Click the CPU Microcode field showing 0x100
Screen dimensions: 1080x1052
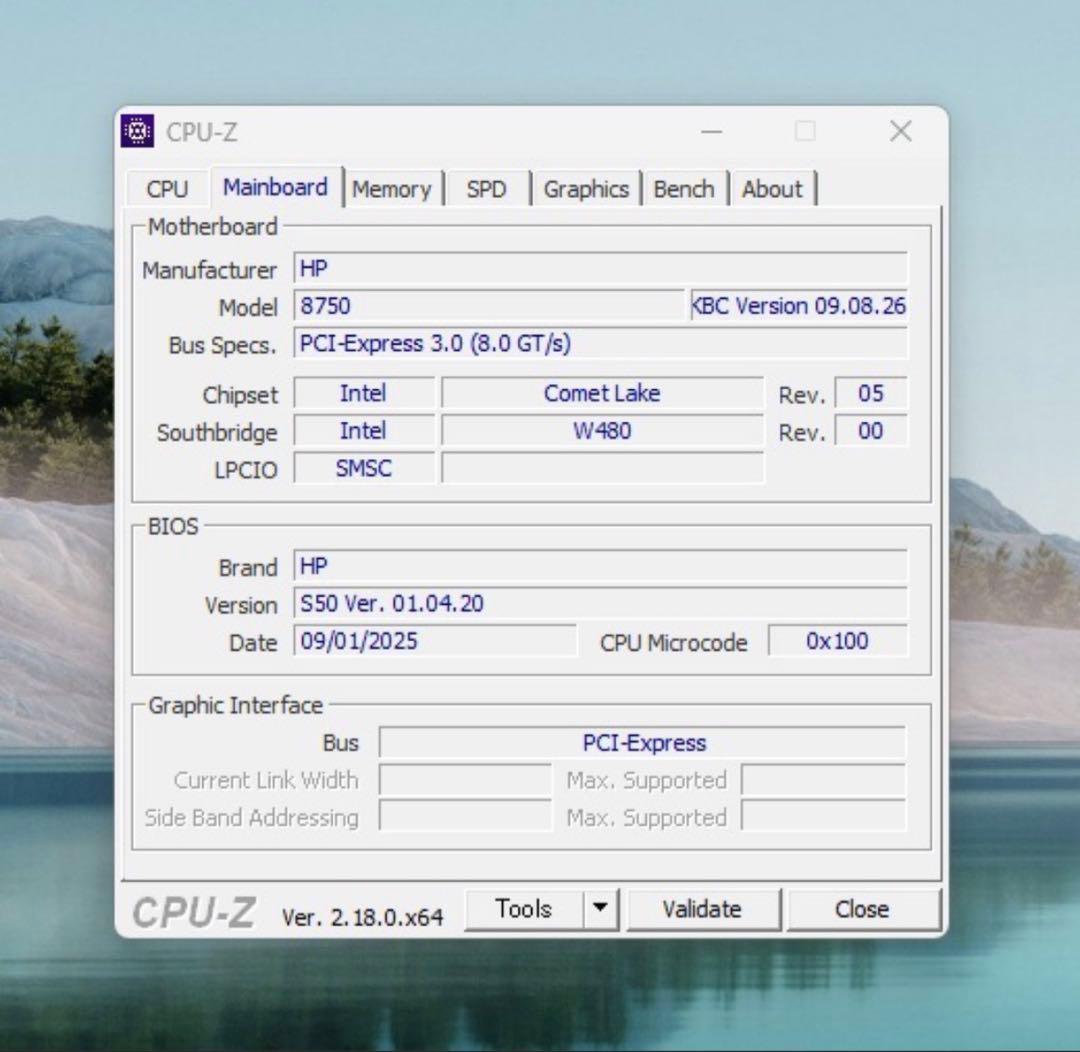[x=837, y=641]
